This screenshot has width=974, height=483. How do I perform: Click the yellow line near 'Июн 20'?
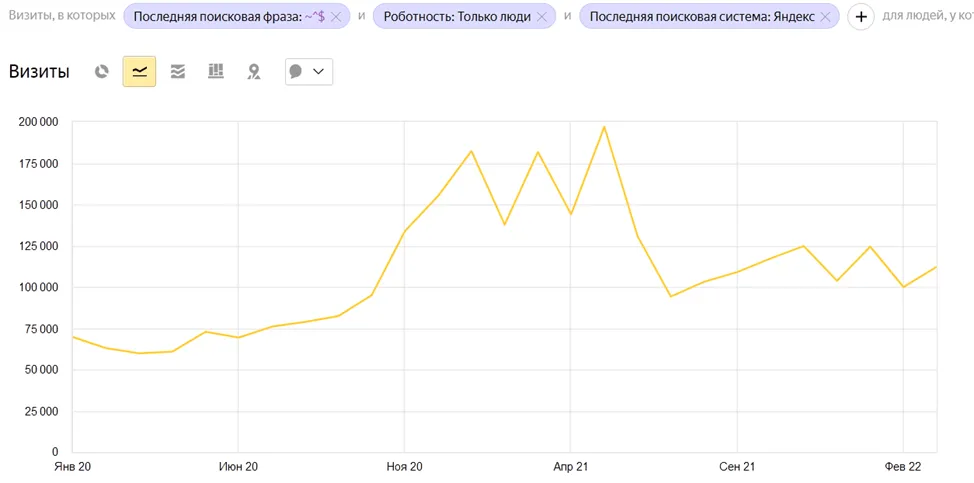tap(239, 337)
